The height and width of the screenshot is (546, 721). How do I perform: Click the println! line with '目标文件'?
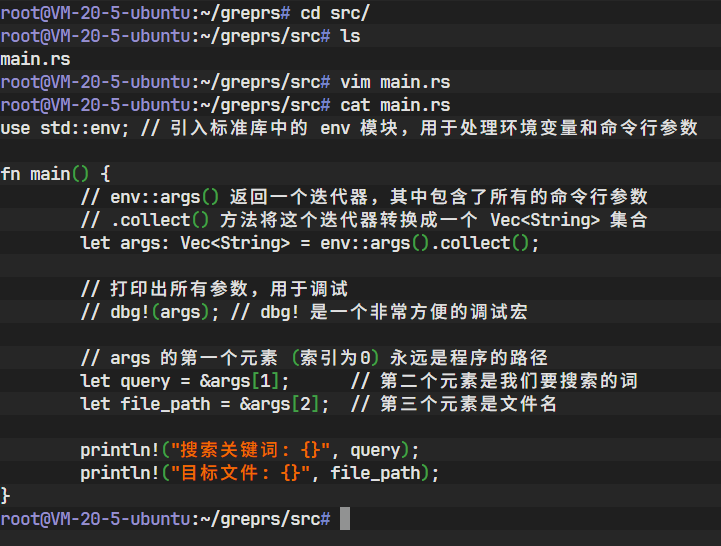click(x=260, y=473)
